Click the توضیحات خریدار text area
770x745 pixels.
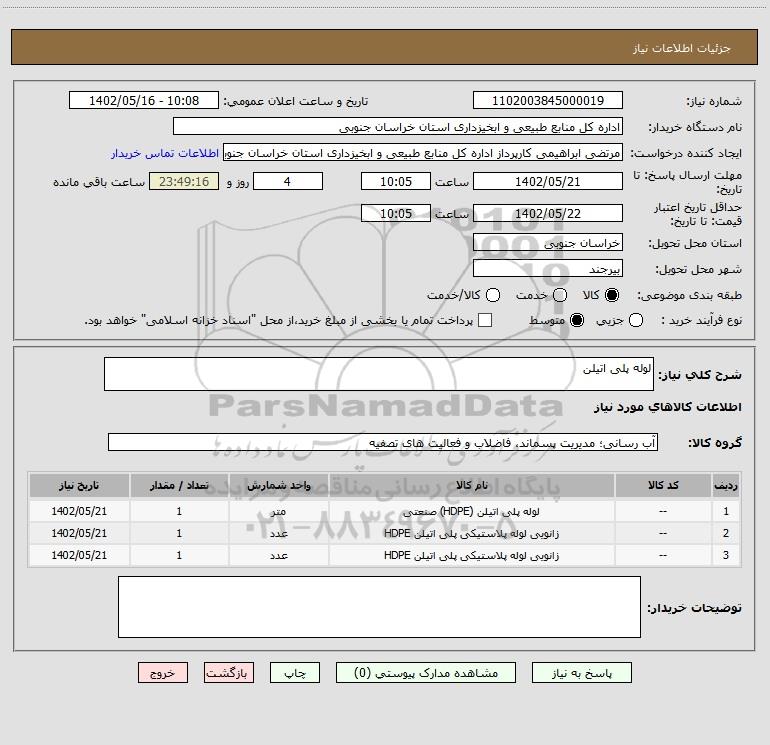click(x=380, y=607)
